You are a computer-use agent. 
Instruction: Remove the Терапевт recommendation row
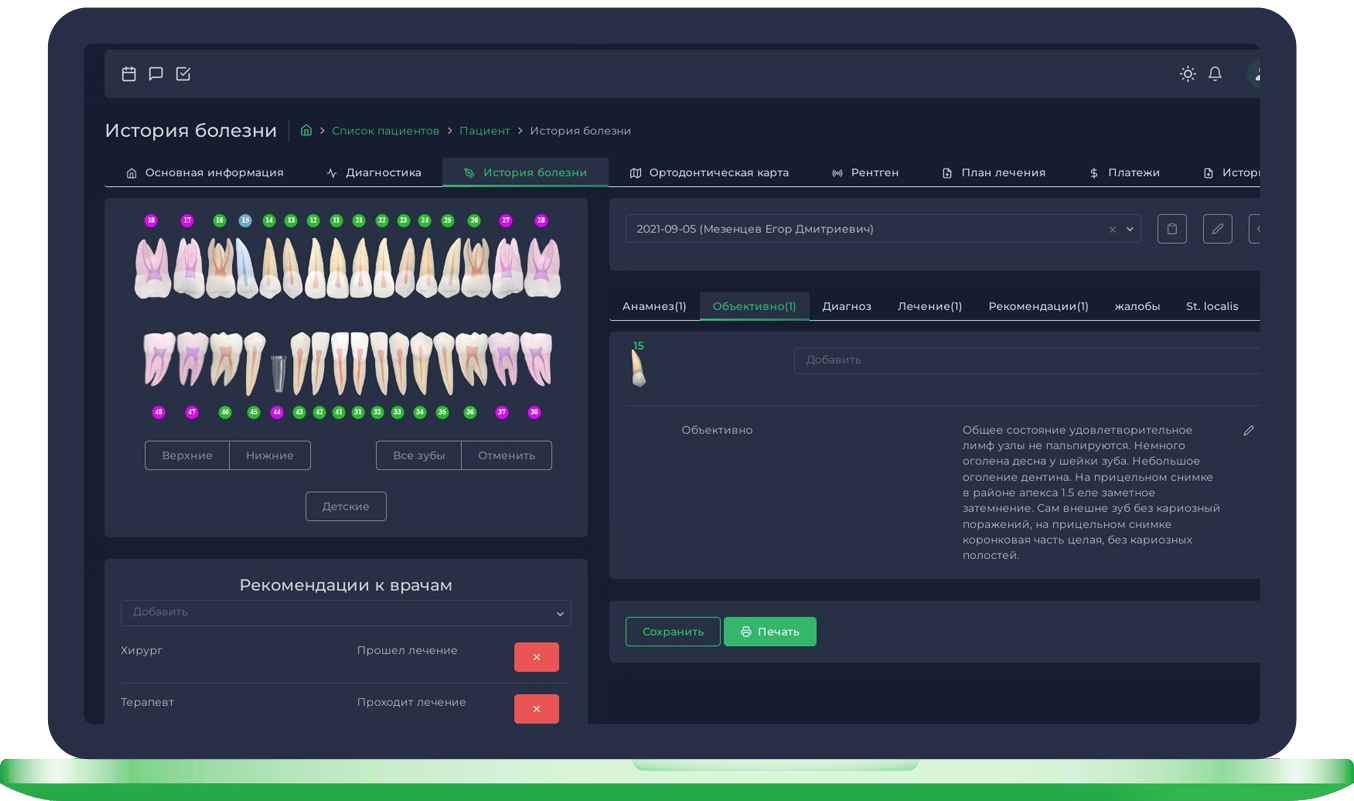[x=536, y=709]
